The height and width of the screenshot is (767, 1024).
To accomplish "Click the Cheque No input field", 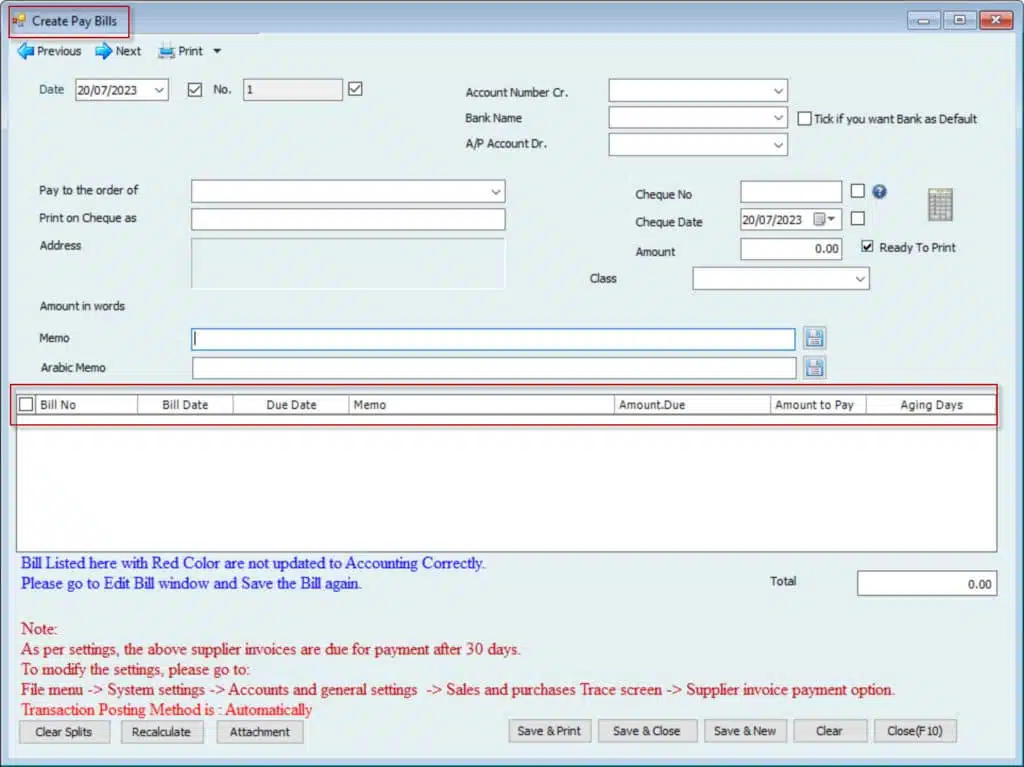I will pyautogui.click(x=791, y=192).
